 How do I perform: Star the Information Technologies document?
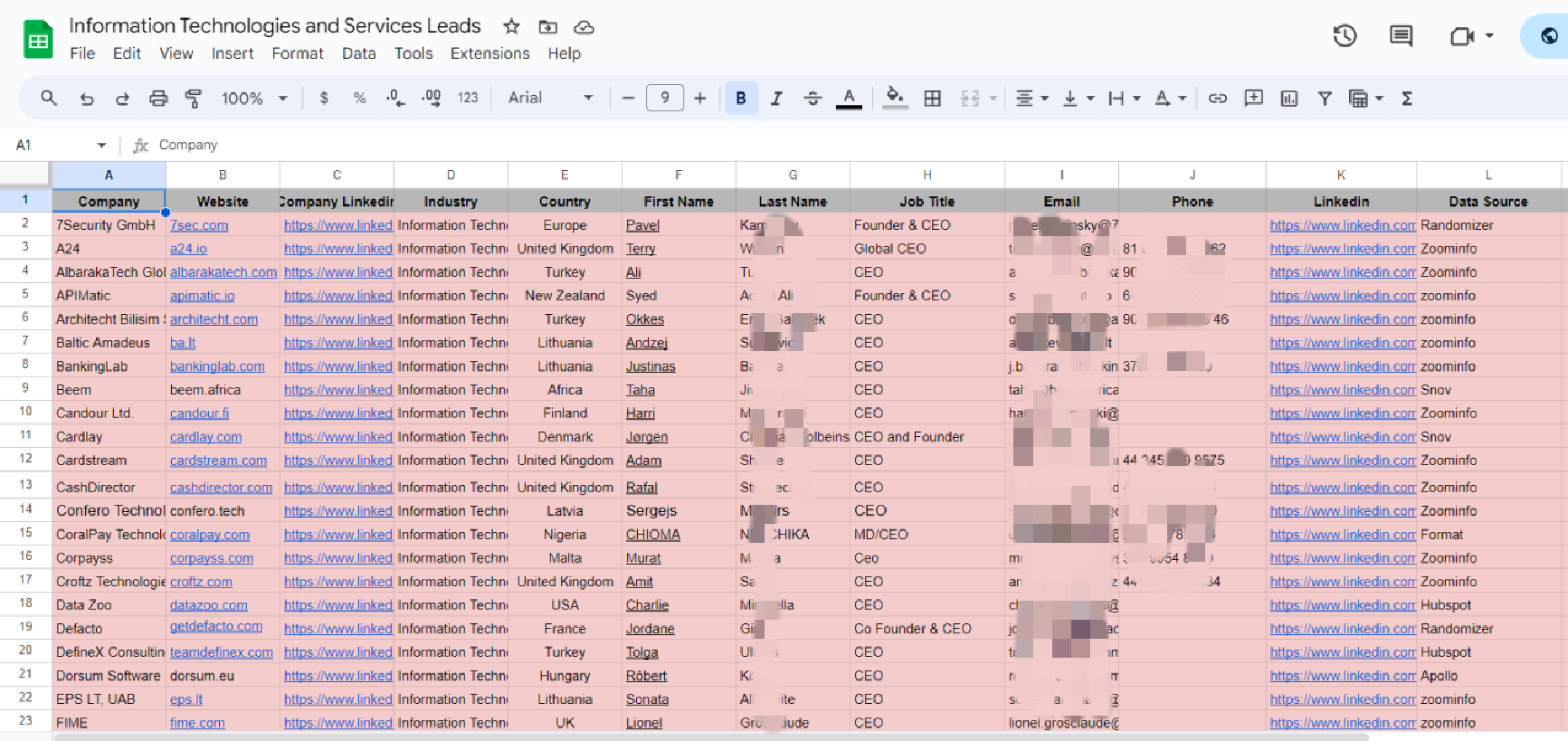point(511,26)
